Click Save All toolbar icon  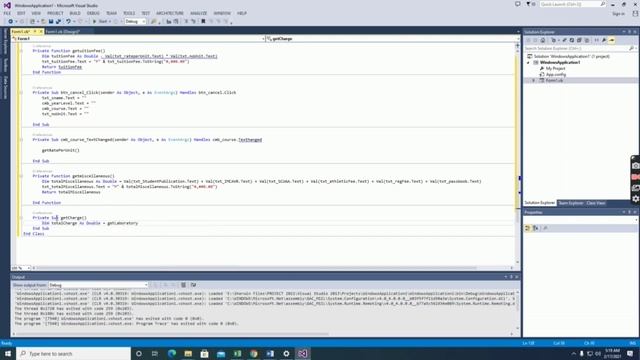(58, 21)
